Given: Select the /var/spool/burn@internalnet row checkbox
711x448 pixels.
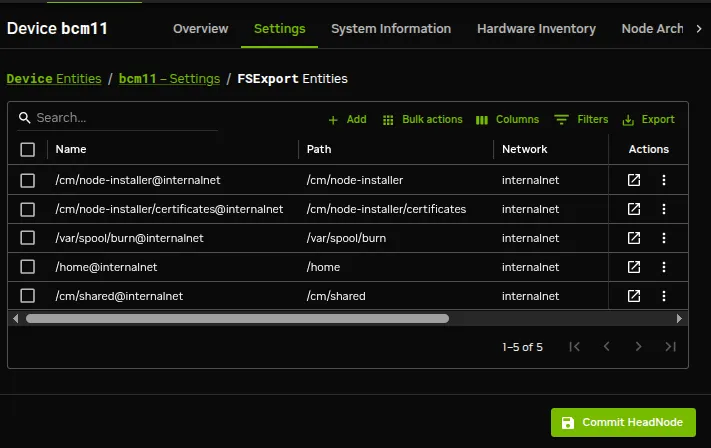Looking at the screenshot, I should [28, 238].
